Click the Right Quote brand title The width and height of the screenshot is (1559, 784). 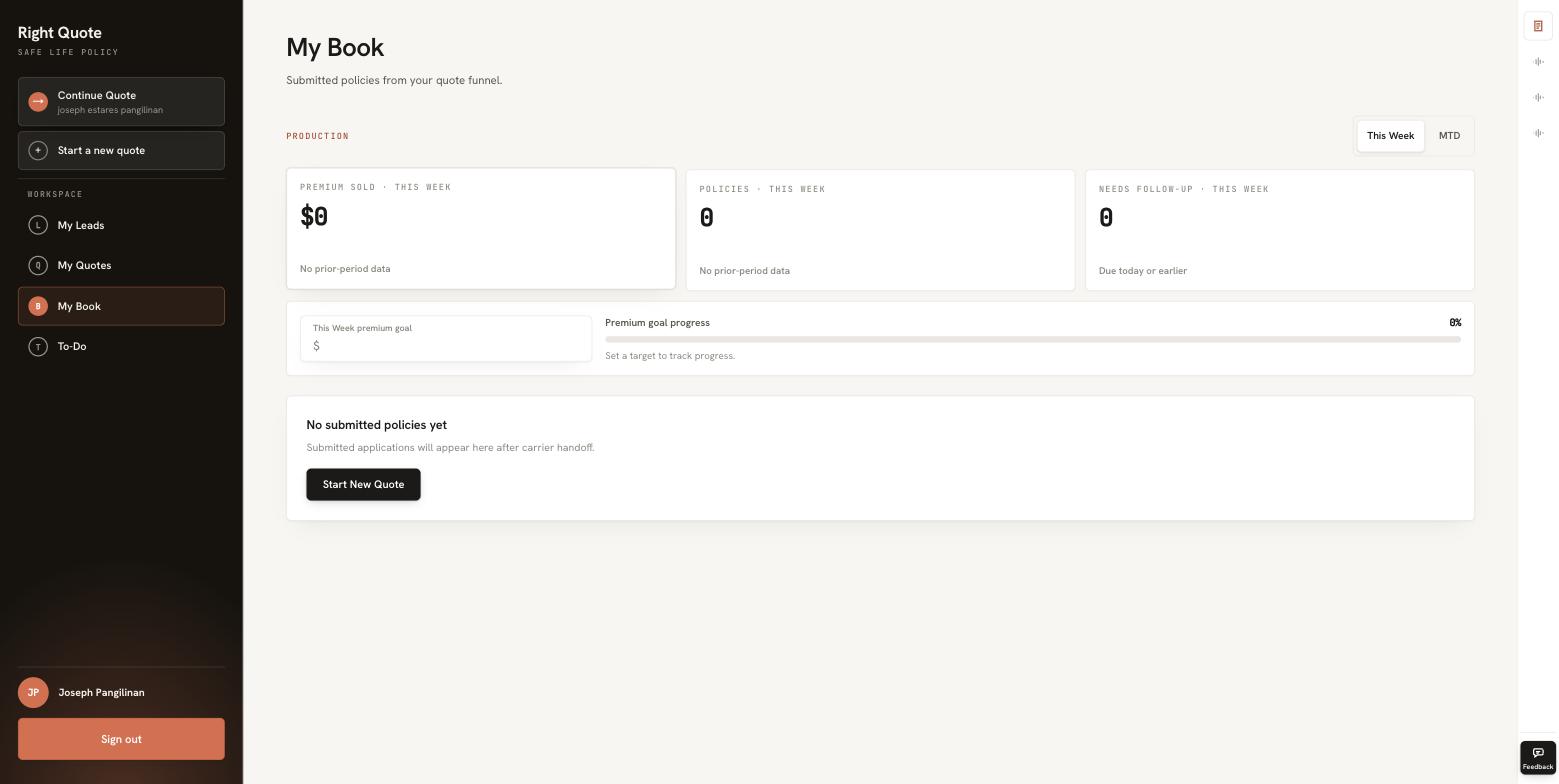(x=60, y=33)
